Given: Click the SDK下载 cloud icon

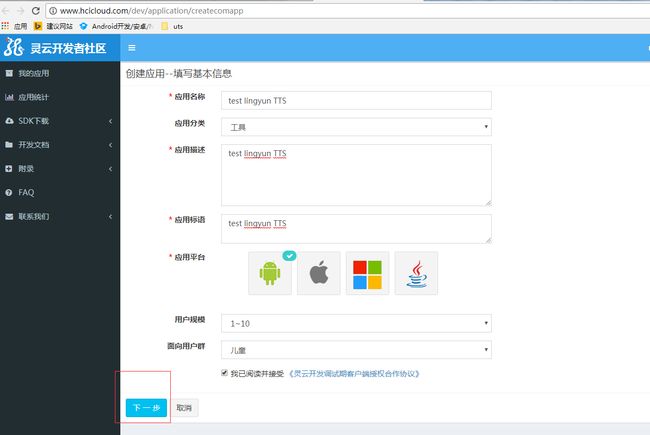Looking at the screenshot, I should tap(9, 121).
